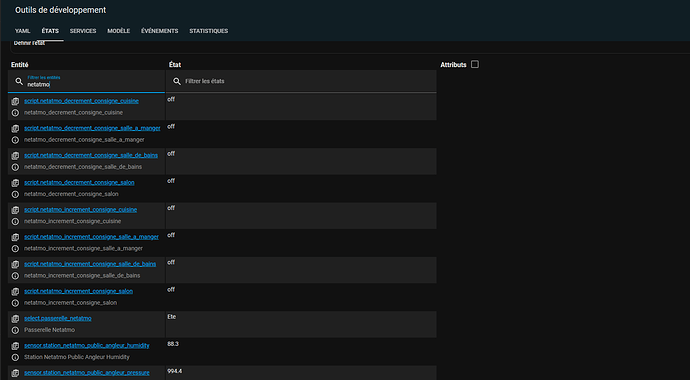Open script.netatmo_decrement_consigne_salon link
Screen dimensions: 690x380
(79, 183)
